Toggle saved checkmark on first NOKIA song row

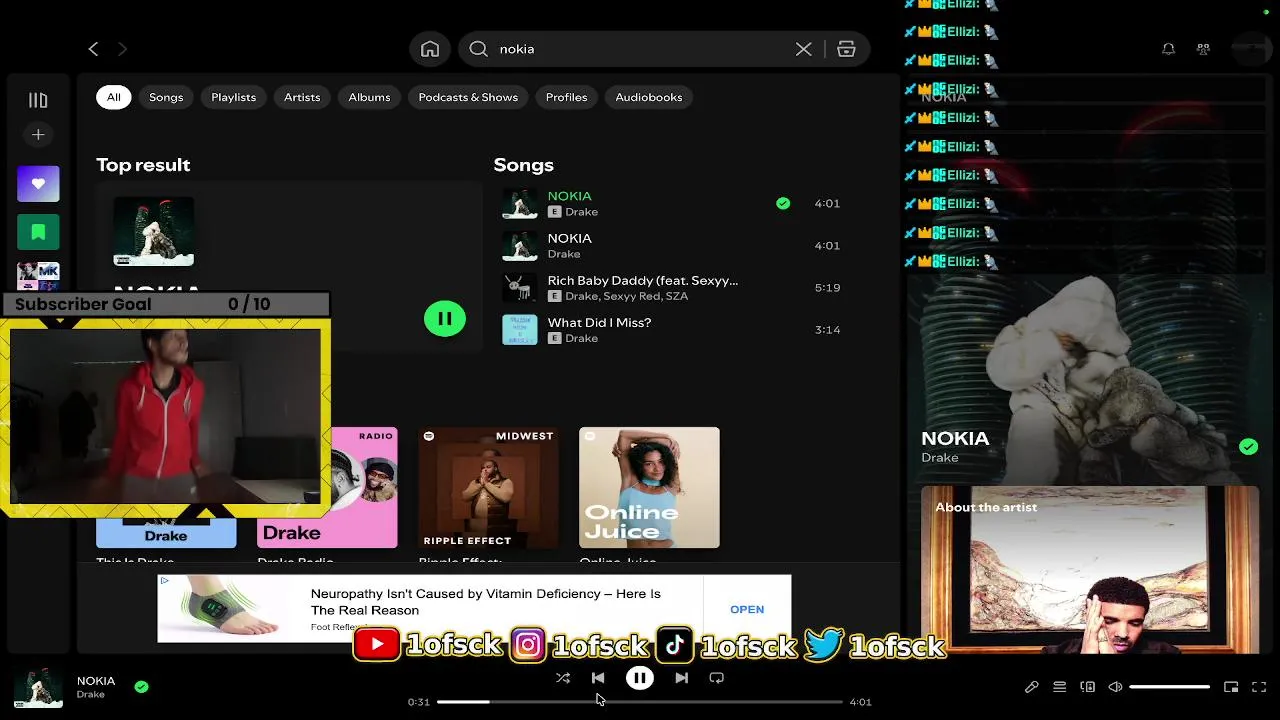(x=783, y=203)
